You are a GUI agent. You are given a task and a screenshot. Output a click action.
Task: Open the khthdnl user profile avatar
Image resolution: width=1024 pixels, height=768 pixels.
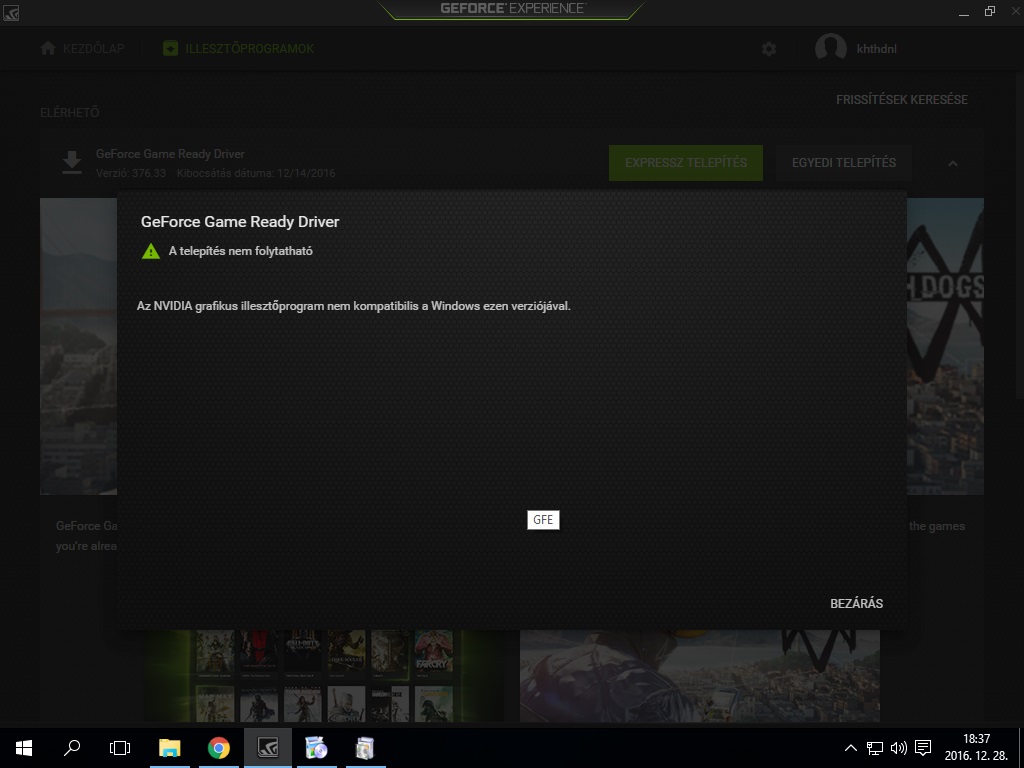click(x=831, y=48)
